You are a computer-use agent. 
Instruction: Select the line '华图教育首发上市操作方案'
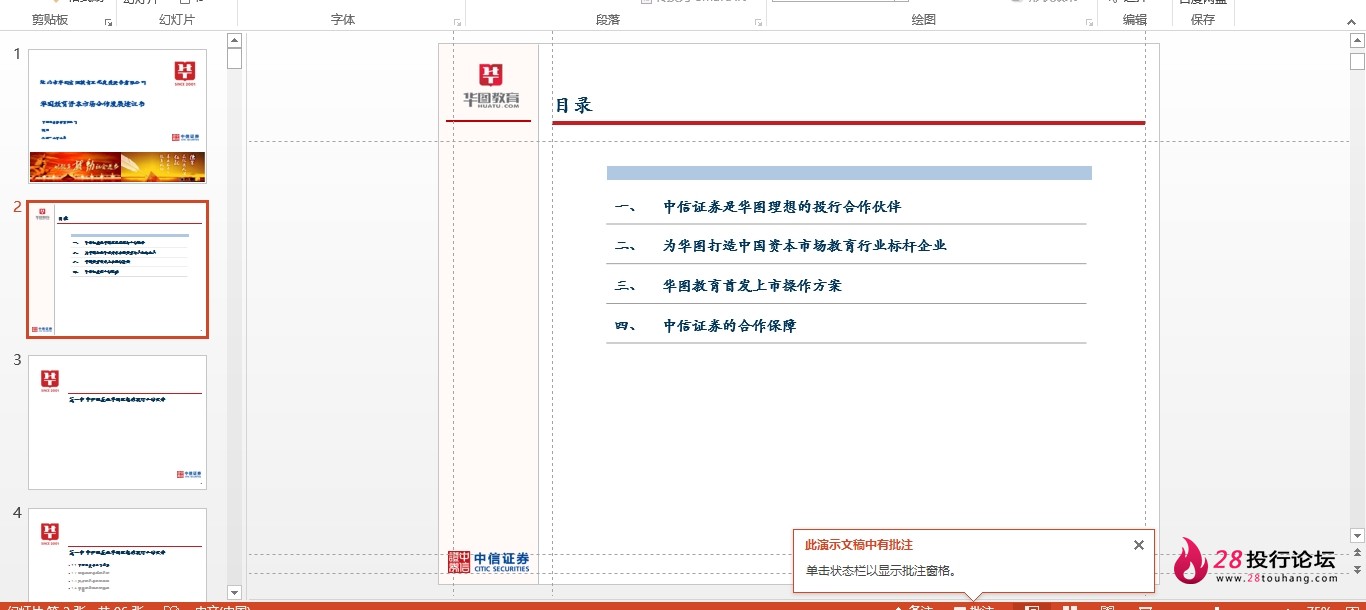coord(752,285)
